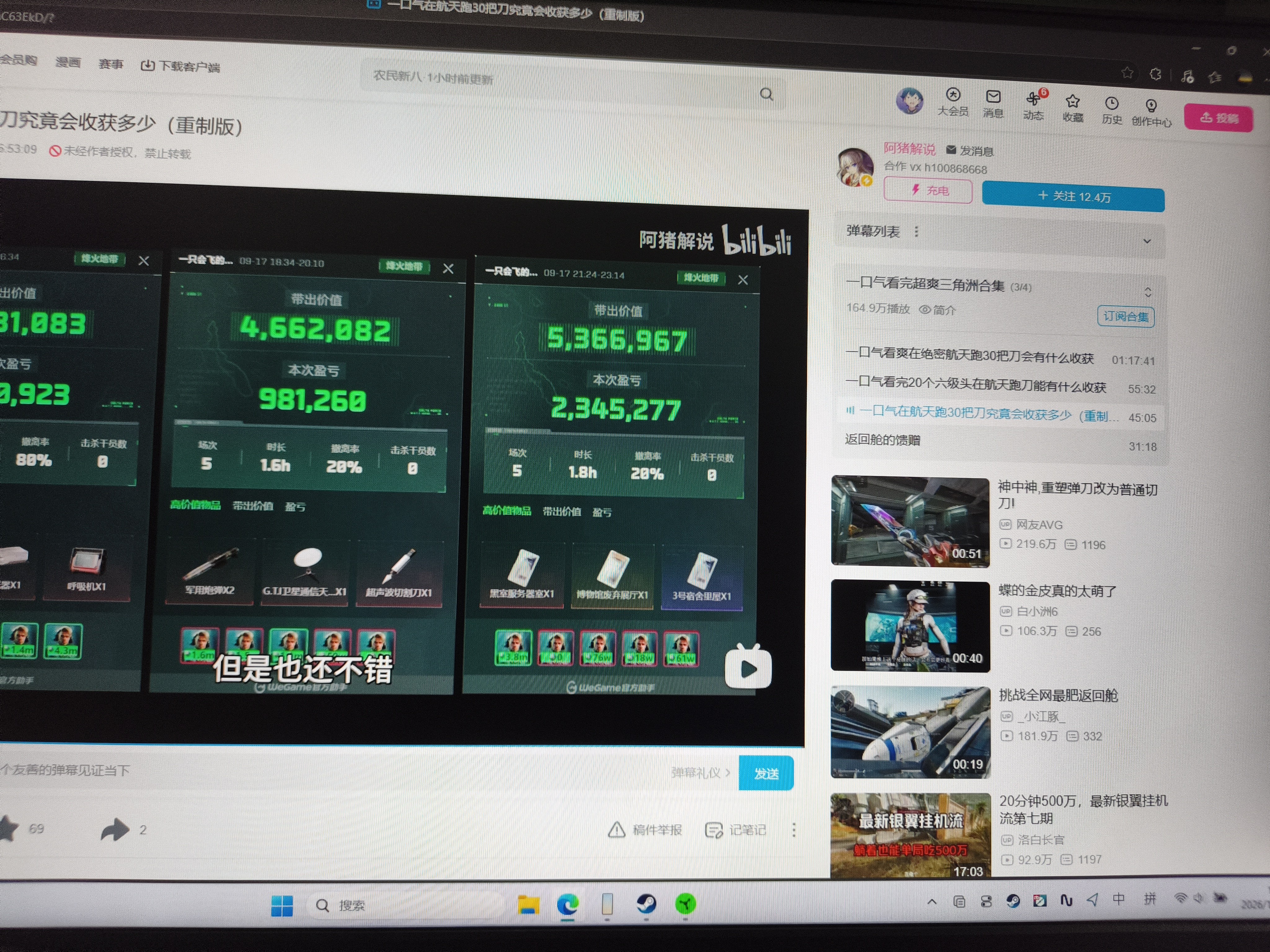1270x952 pixels.
Task: Click the user avatar in header
Action: tap(910, 100)
